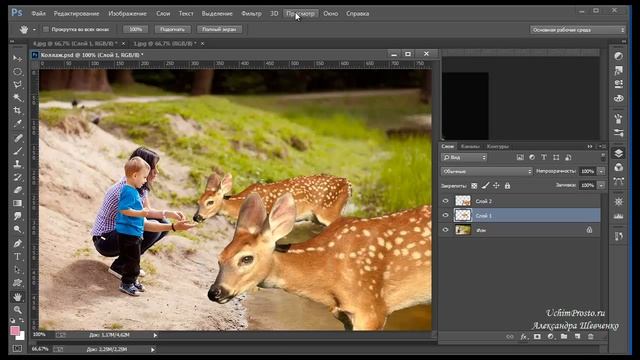
Task: Open the Layers panel from the side dock
Action: [619, 153]
